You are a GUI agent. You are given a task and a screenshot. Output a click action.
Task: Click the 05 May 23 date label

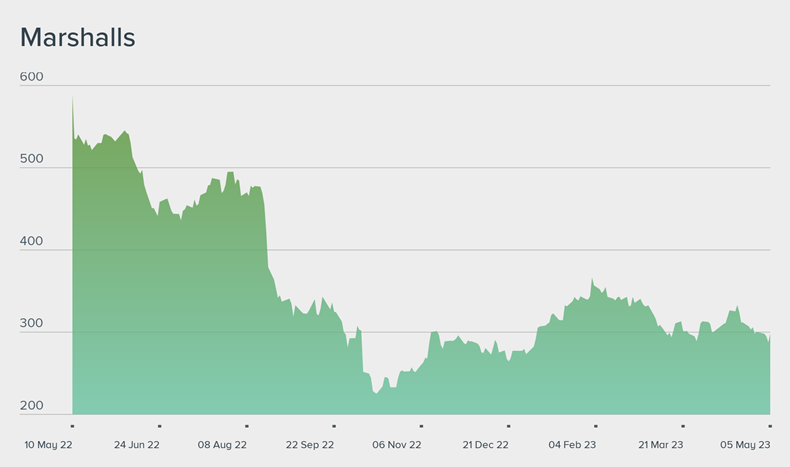745,444
